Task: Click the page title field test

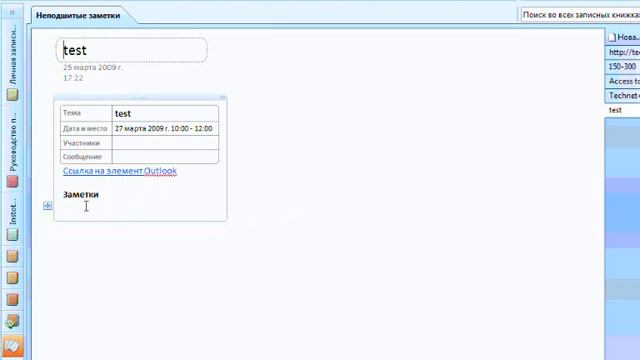Action: click(x=131, y=50)
